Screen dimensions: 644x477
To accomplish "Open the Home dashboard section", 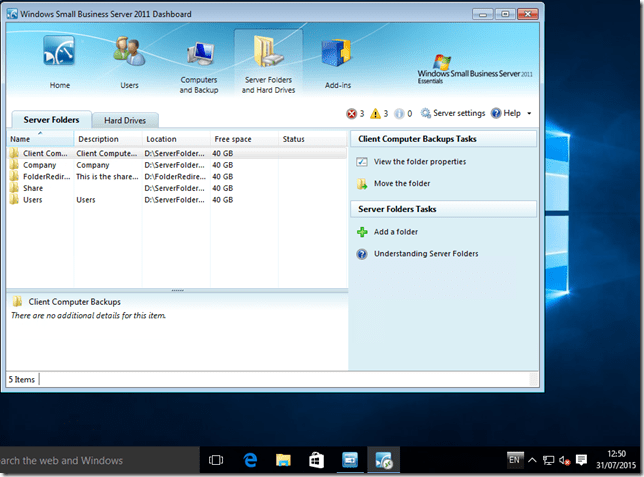I will (59, 63).
